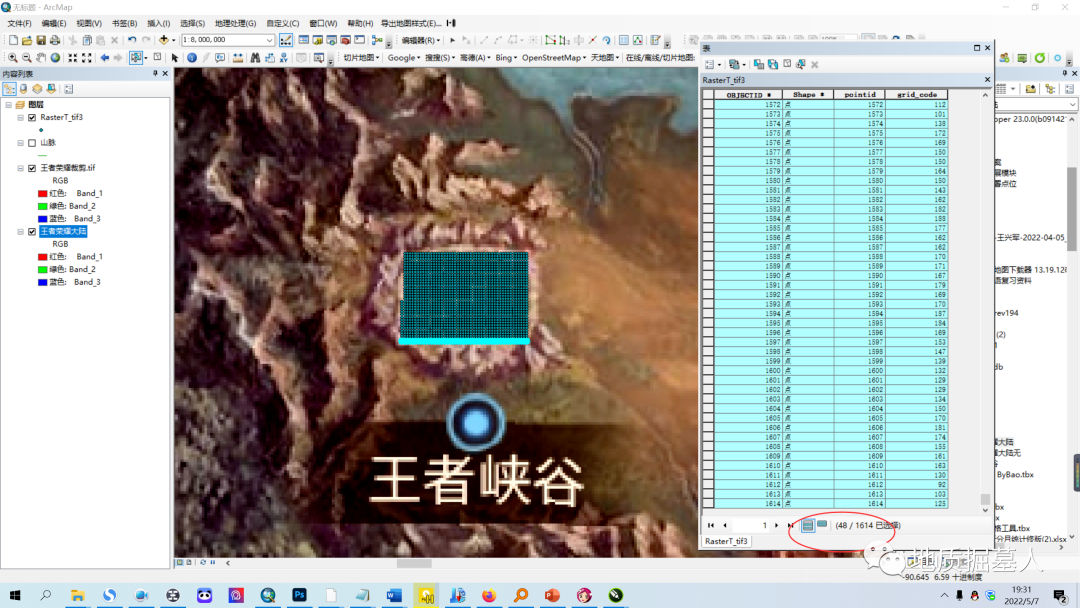Click the Fixed Zoom In arrows icon
The width and height of the screenshot is (1080, 608).
pyautogui.click(x=72, y=58)
